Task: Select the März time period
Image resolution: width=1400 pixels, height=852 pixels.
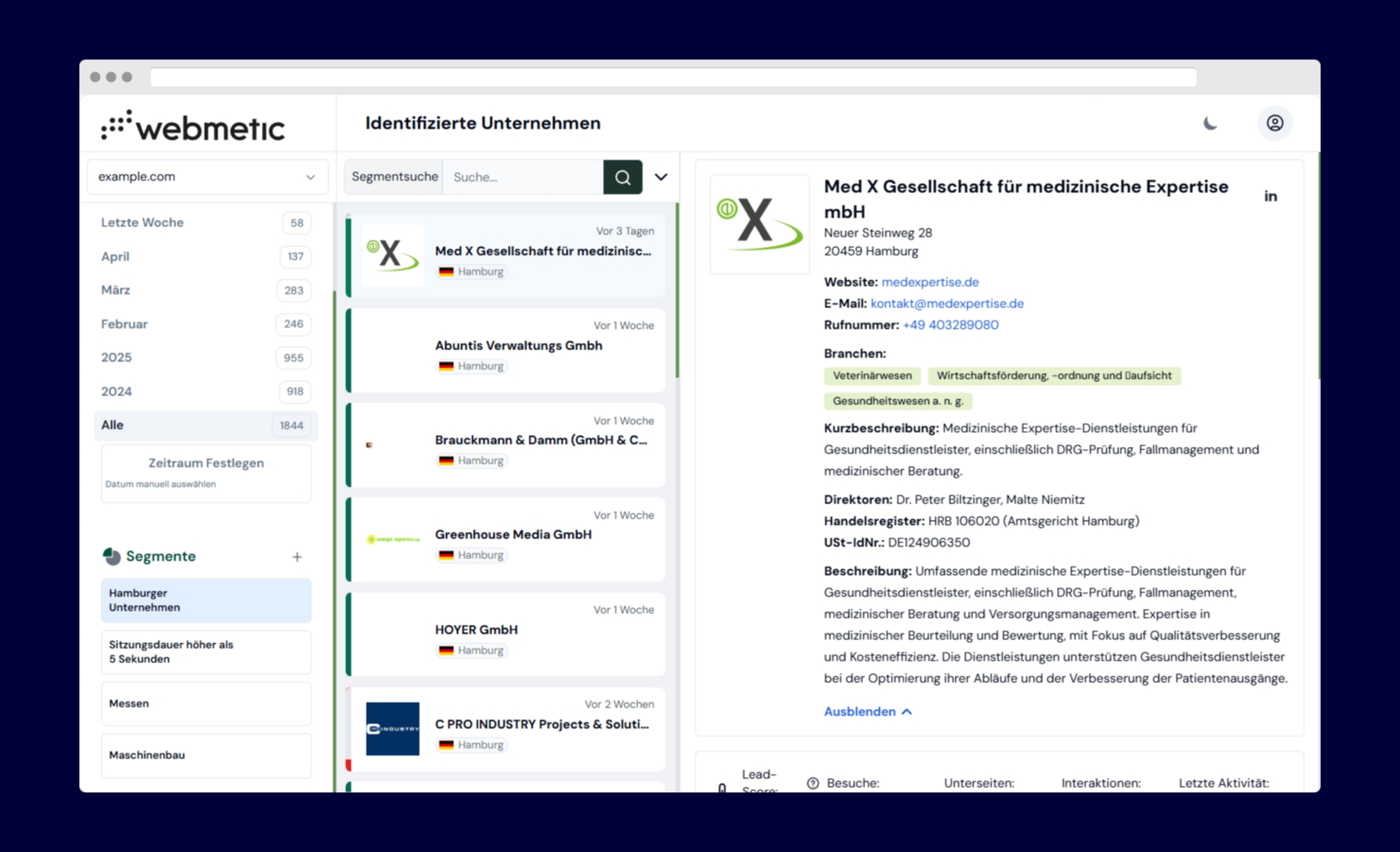Action: 116,290
